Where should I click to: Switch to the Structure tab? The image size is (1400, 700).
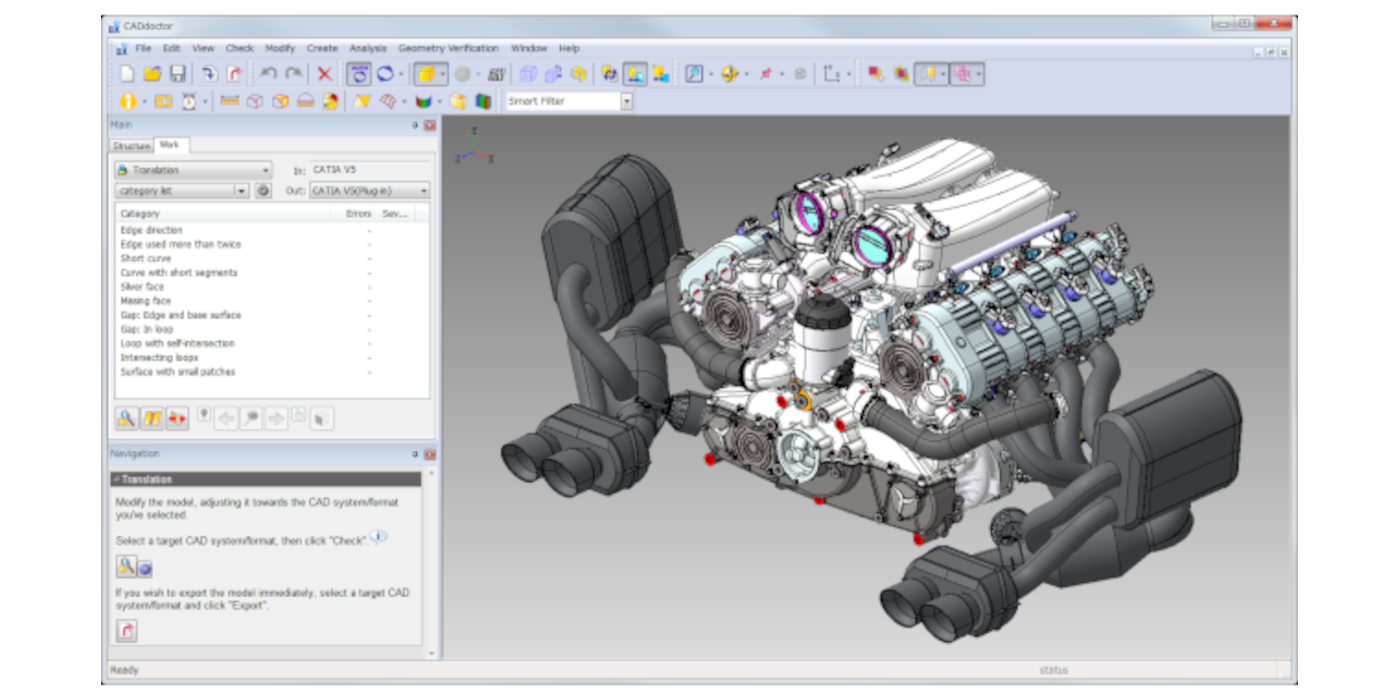tap(131, 146)
